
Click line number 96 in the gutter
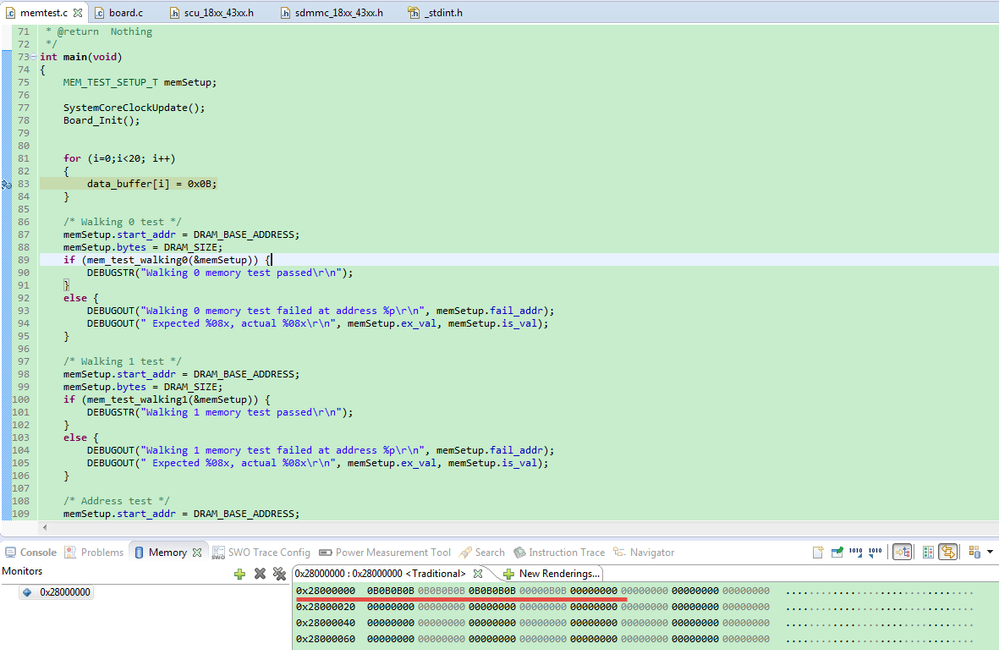[23, 349]
